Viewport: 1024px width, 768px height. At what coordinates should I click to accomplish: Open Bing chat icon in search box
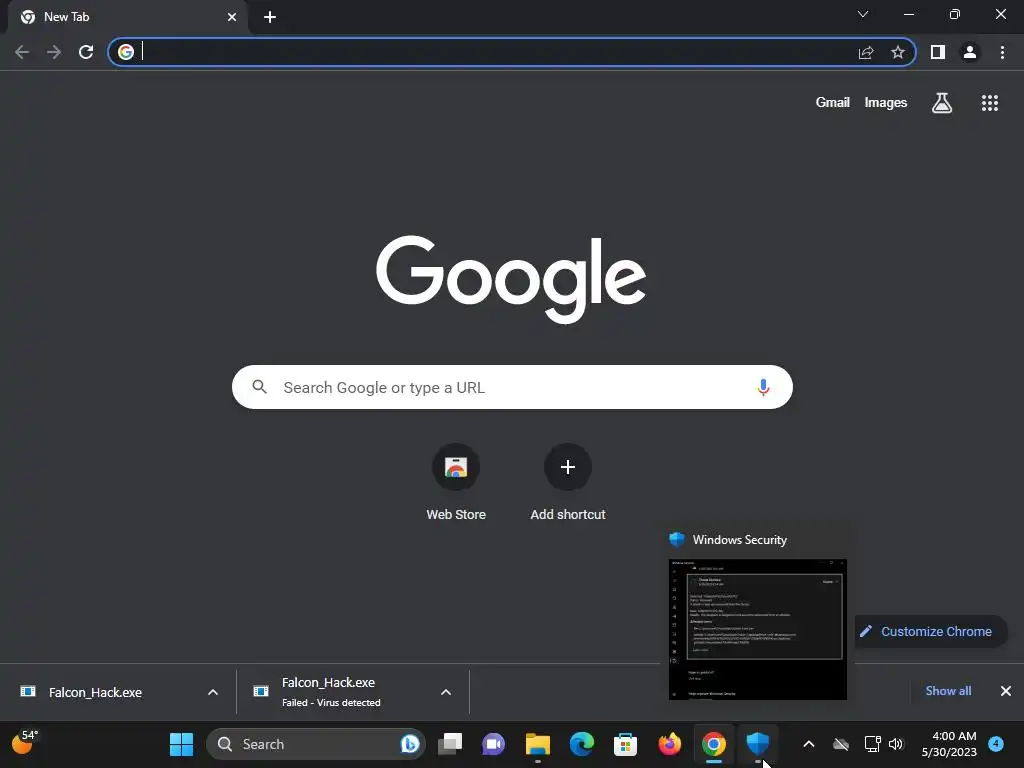pyautogui.click(x=409, y=744)
